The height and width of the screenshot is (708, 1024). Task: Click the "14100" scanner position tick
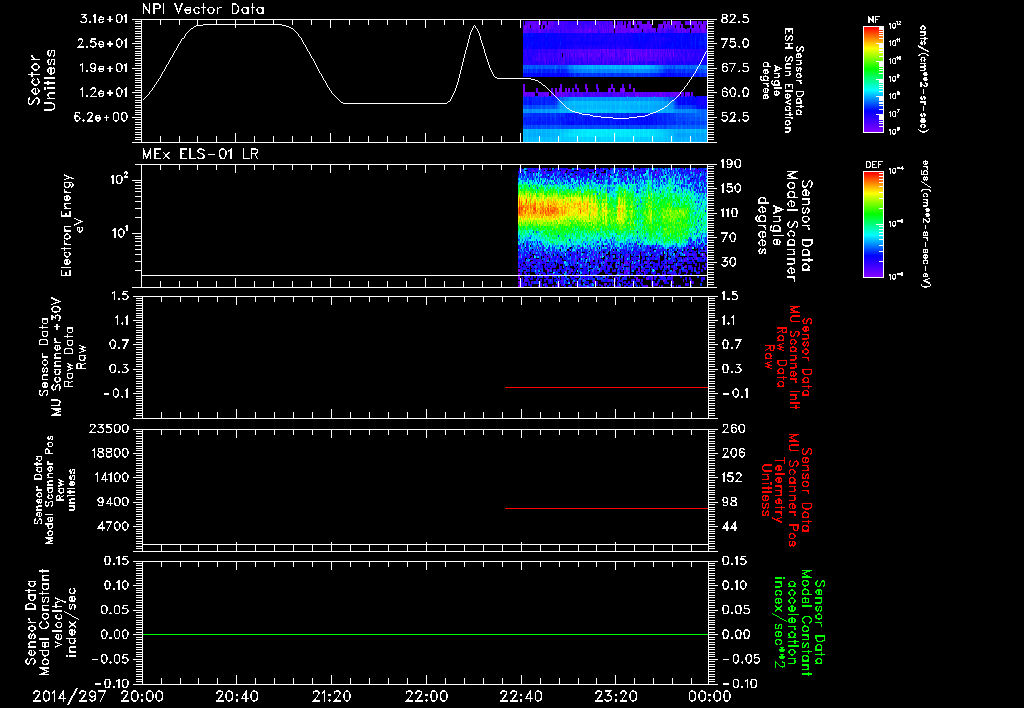[108, 477]
